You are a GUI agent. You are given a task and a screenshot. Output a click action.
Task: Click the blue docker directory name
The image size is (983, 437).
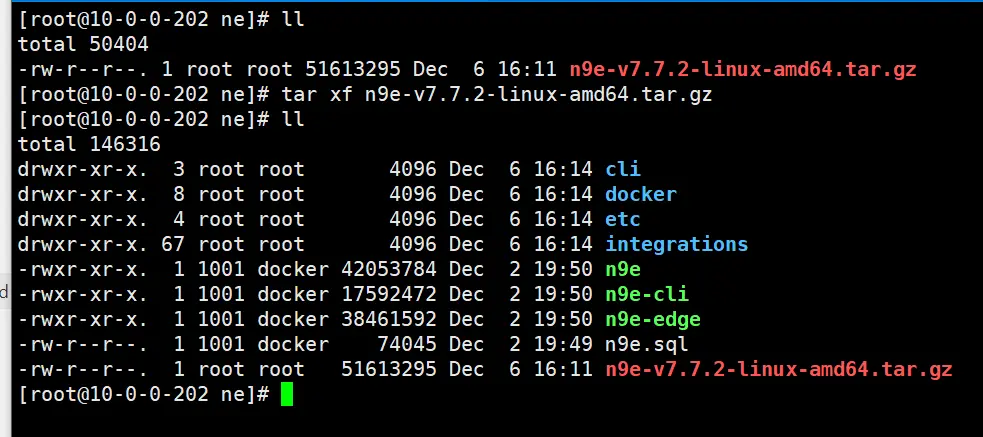[640, 194]
